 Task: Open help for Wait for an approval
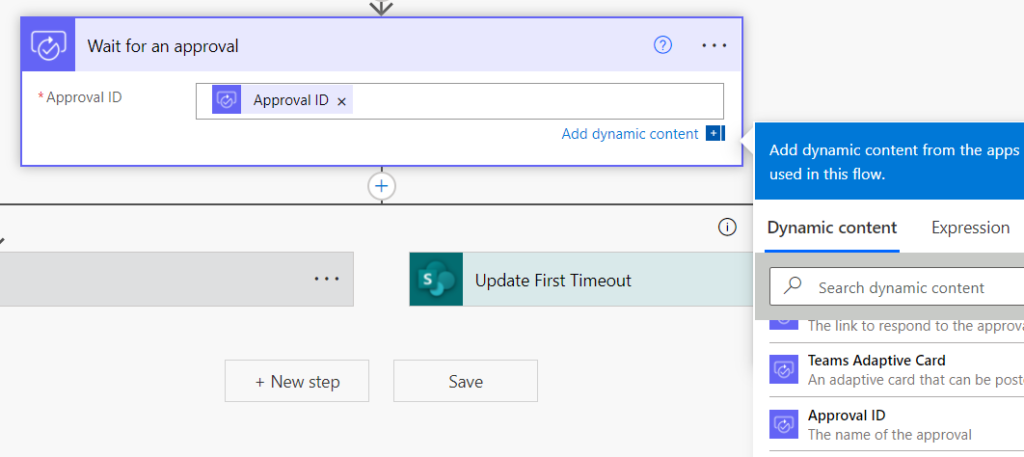pyautogui.click(x=662, y=45)
